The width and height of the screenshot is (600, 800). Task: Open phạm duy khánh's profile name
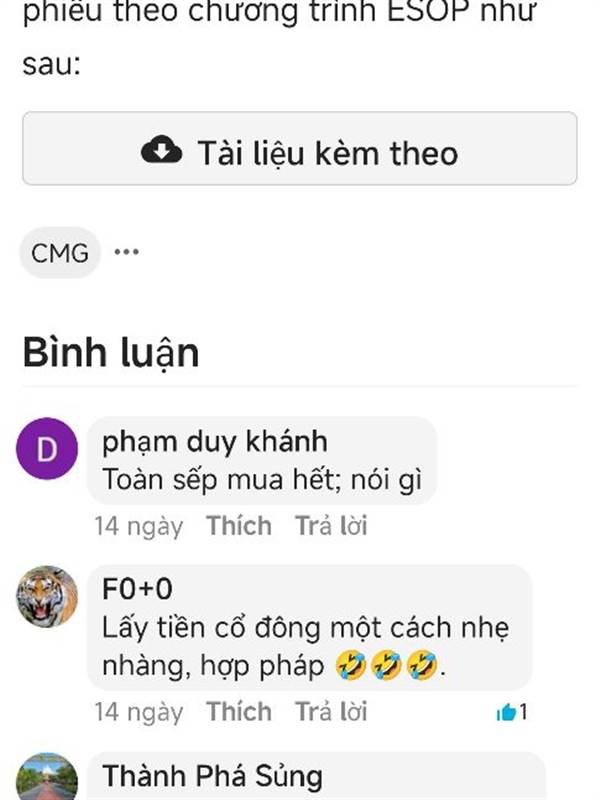coord(215,442)
